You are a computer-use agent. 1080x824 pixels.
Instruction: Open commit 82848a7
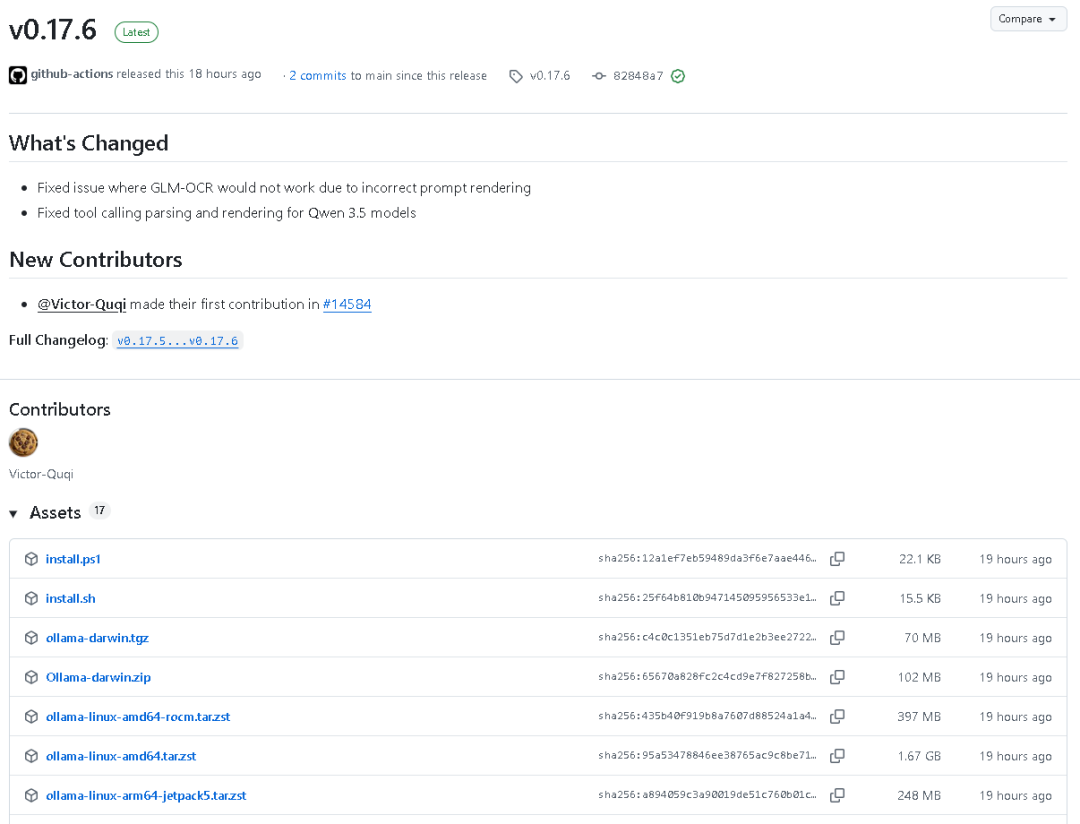pyautogui.click(x=638, y=76)
